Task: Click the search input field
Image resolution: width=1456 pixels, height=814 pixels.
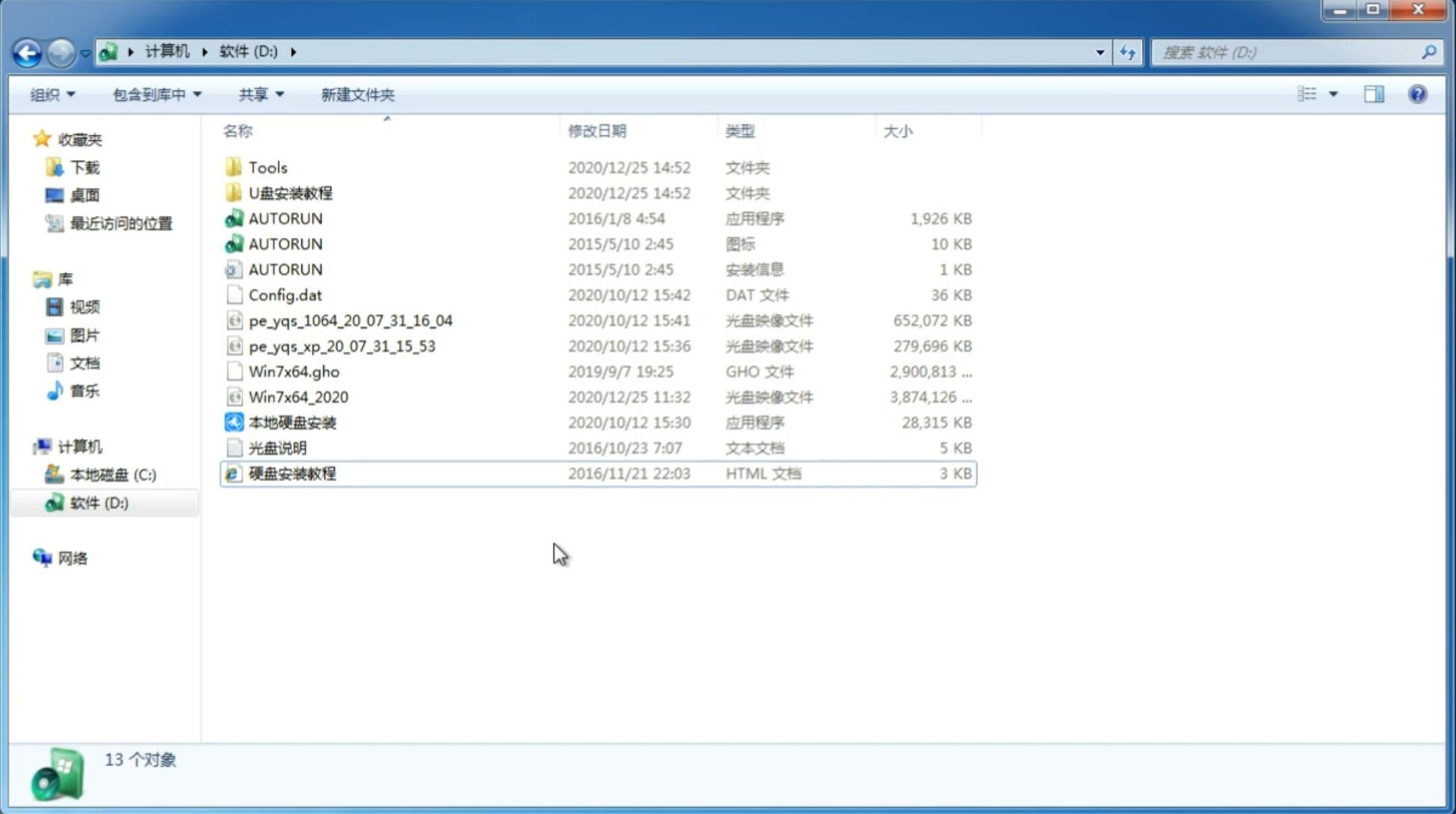Action: 1290,52
